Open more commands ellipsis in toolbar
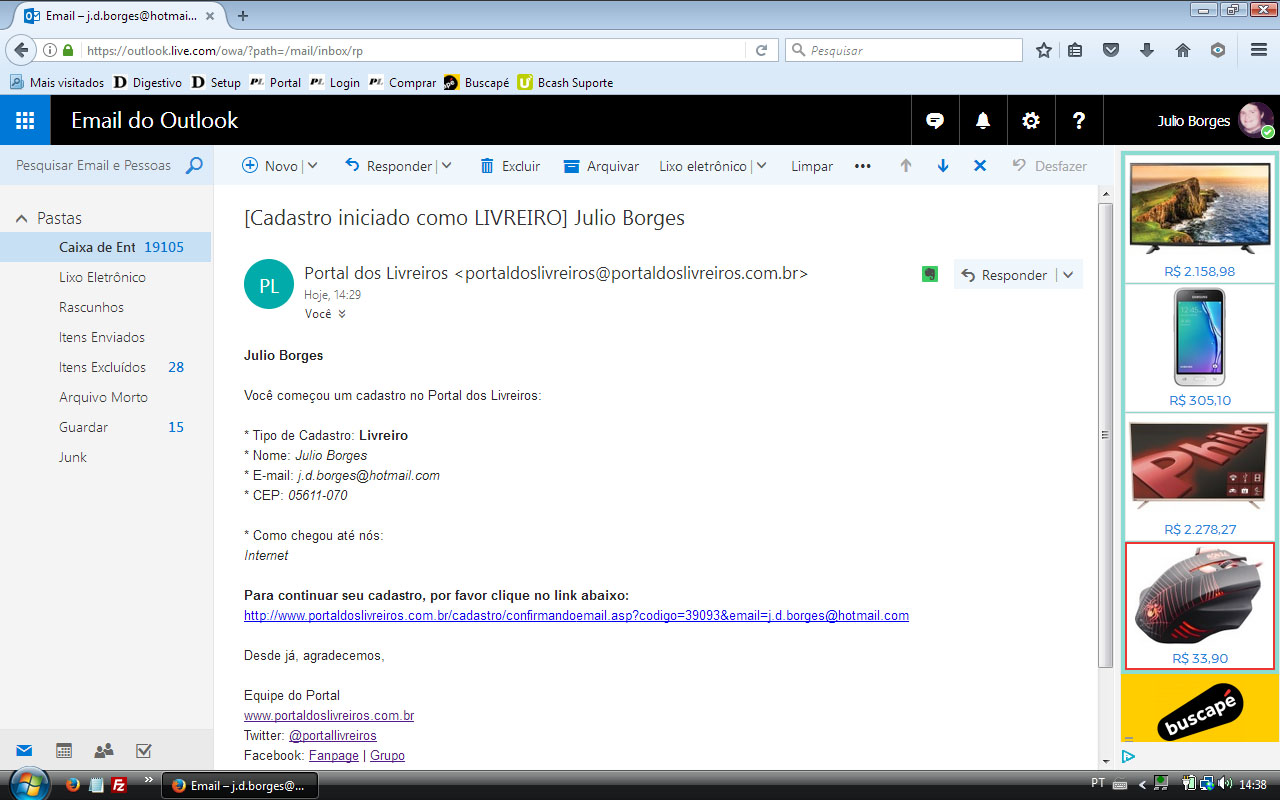The image size is (1280, 800). [863, 166]
